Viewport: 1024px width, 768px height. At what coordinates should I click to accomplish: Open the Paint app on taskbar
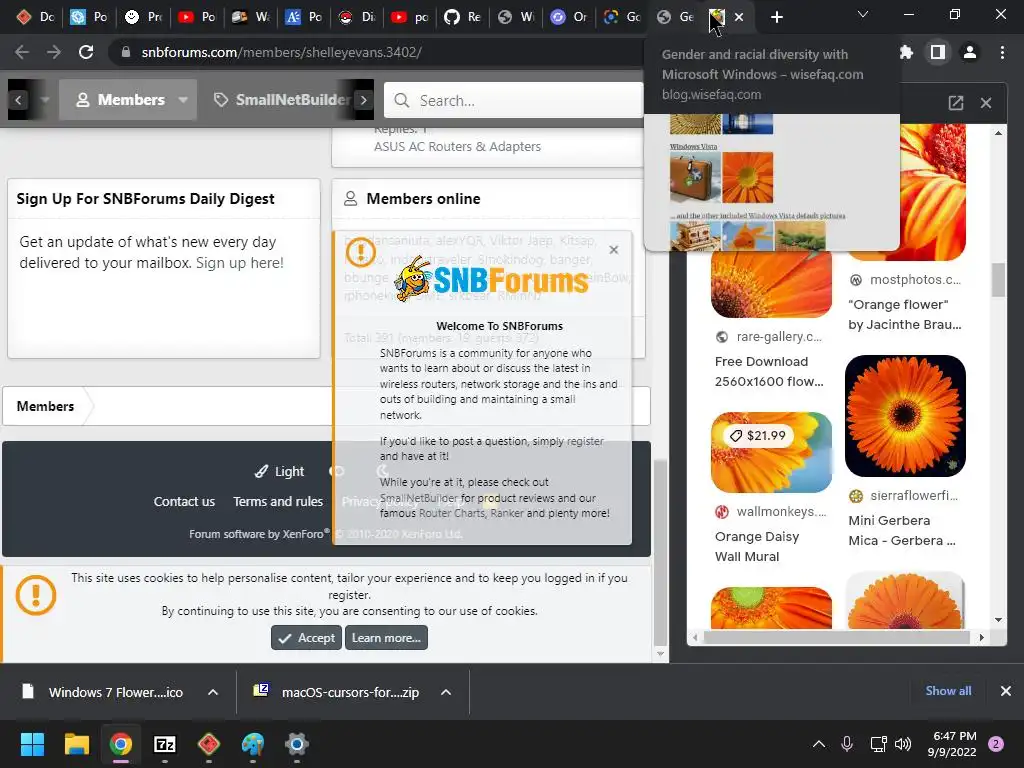[x=253, y=744]
